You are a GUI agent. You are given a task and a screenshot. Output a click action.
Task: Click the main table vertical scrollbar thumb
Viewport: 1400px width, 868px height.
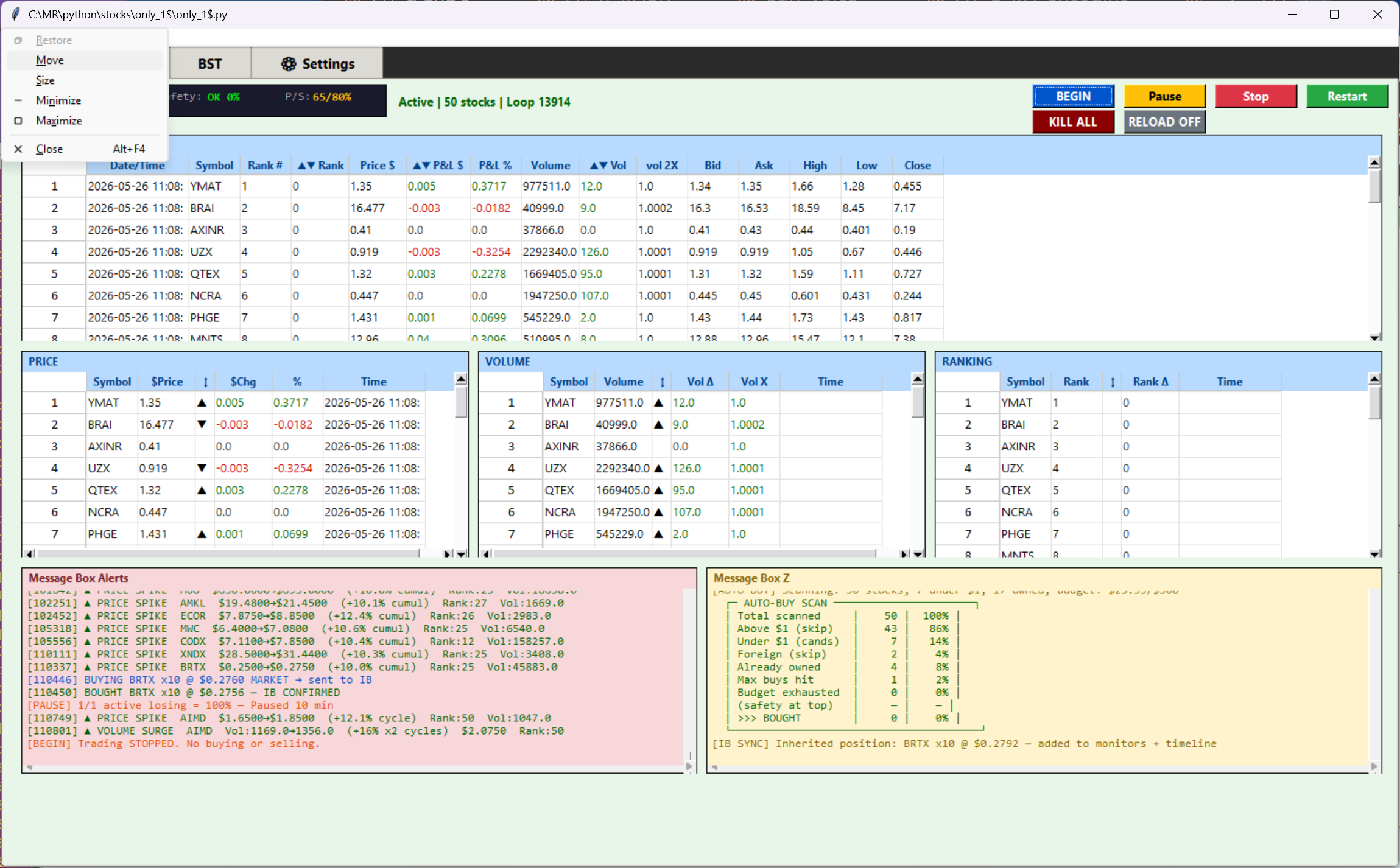[x=1374, y=186]
